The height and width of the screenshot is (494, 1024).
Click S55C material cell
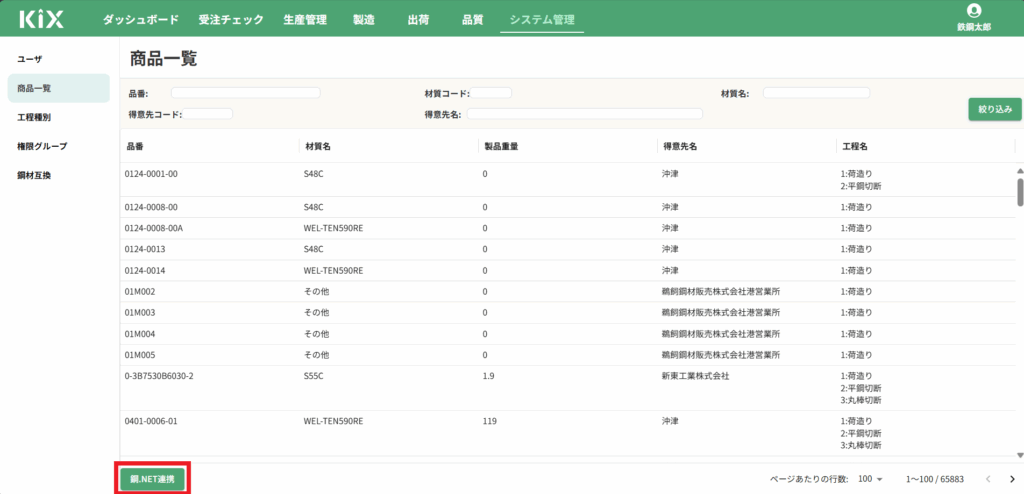click(313, 376)
